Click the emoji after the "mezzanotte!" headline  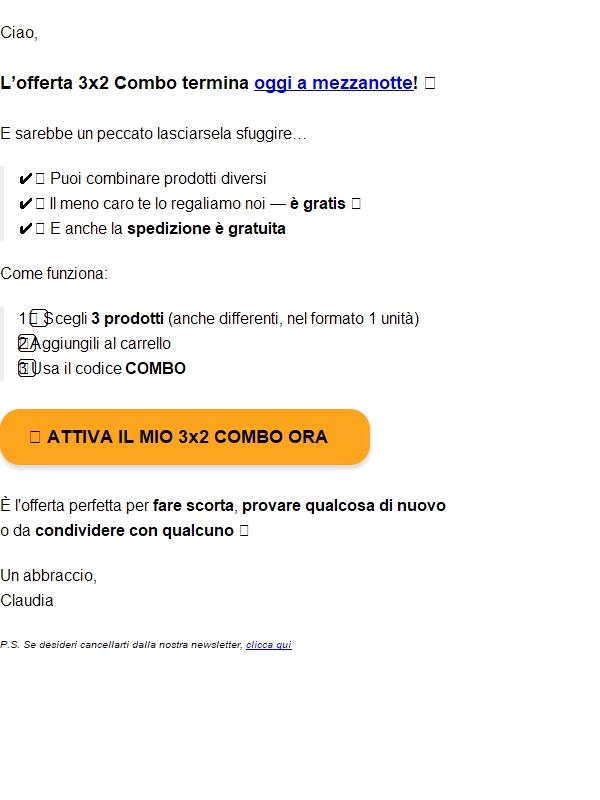point(430,84)
